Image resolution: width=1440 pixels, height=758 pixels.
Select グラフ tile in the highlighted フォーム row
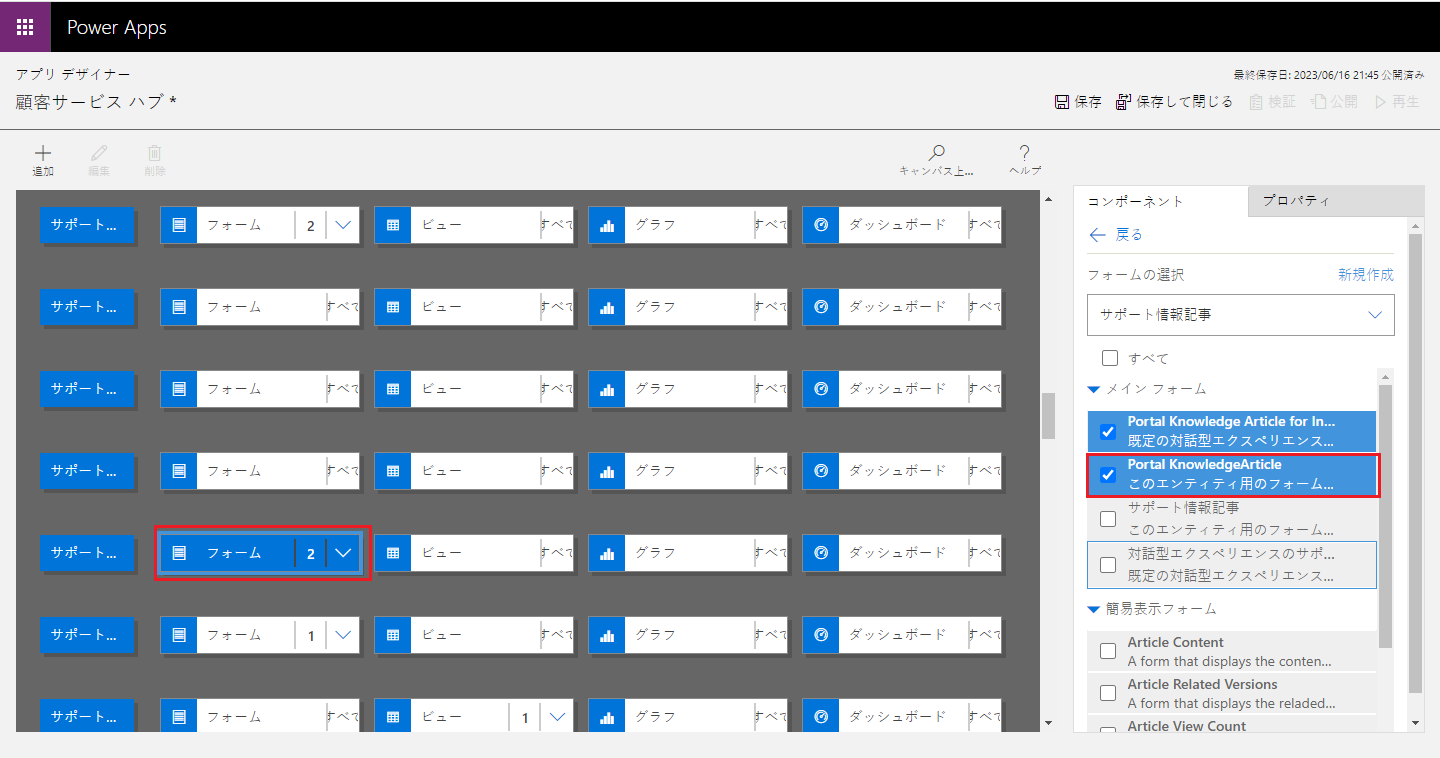pos(688,553)
